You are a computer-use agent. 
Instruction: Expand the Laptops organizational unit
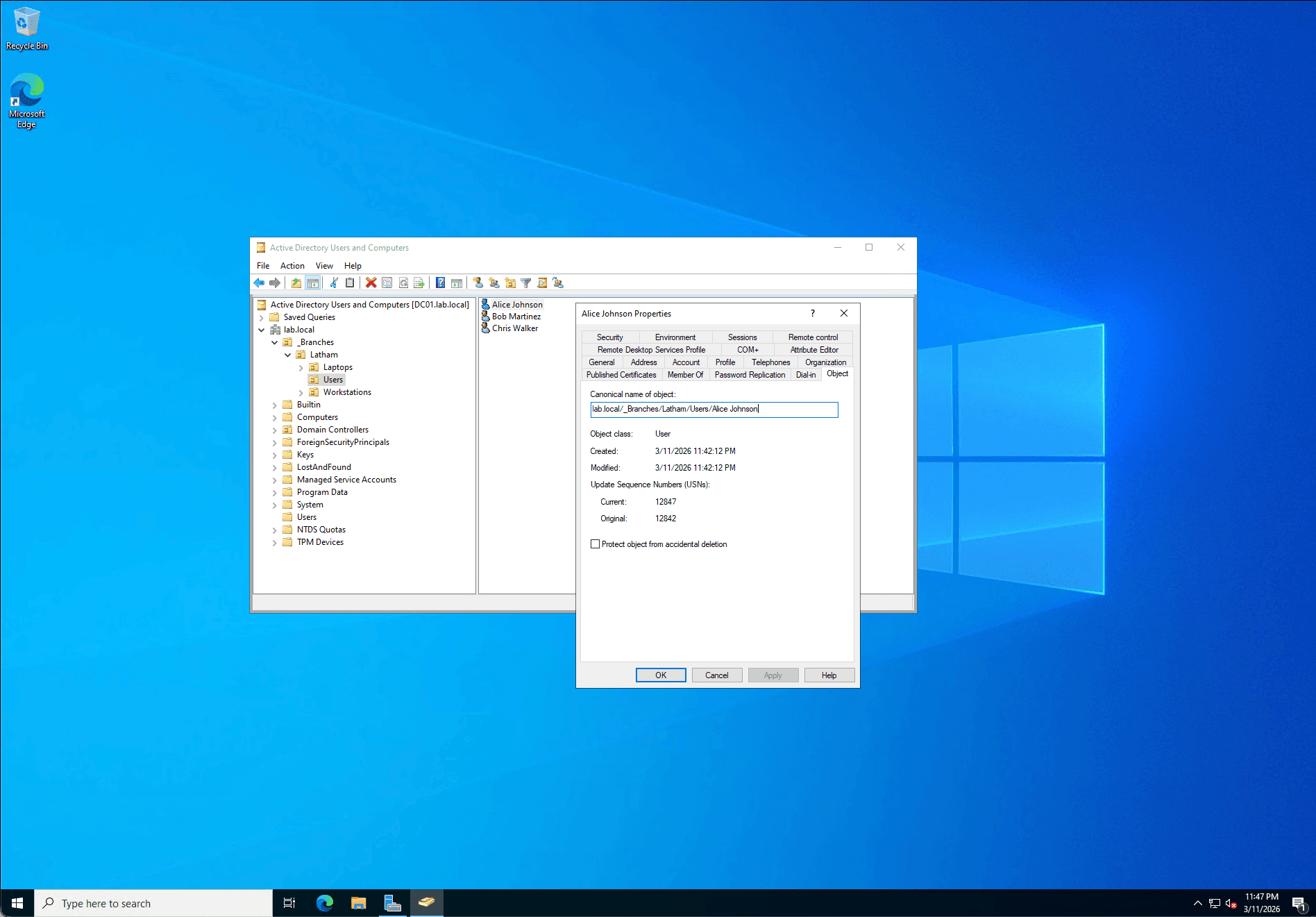tap(301, 367)
